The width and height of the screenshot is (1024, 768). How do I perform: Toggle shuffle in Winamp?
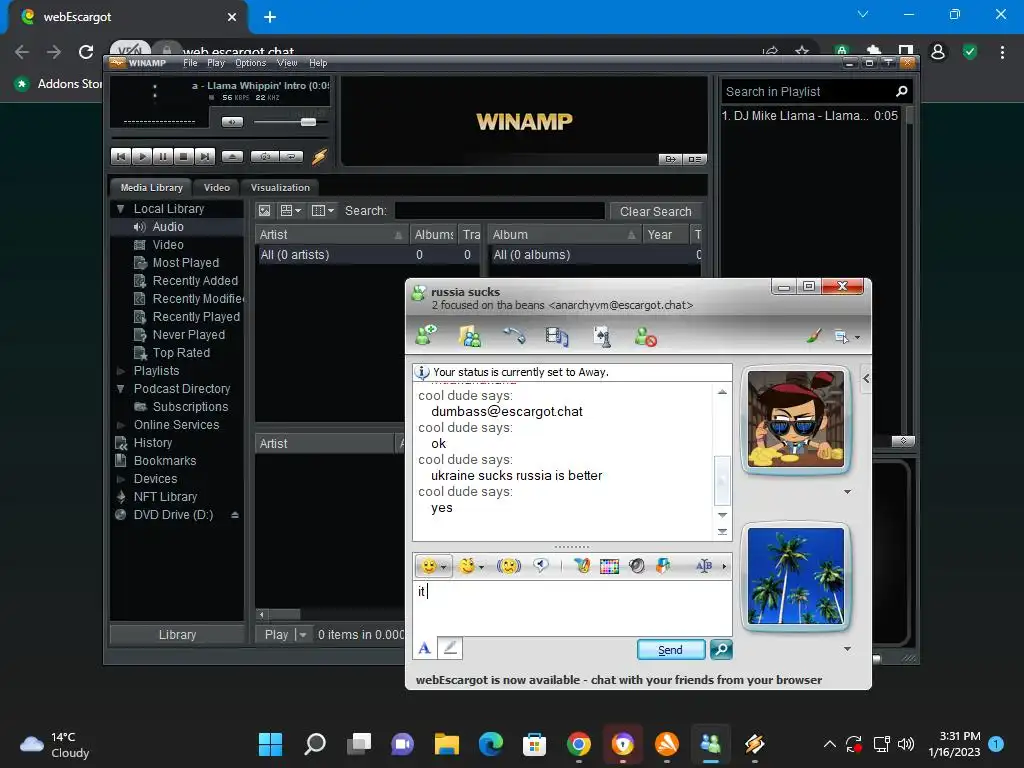(x=265, y=157)
